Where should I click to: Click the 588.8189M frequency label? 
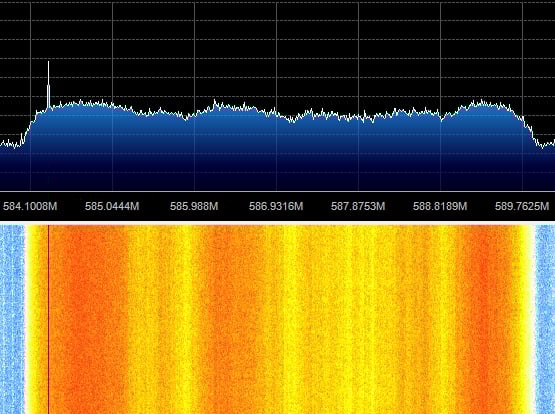[x=440, y=206]
